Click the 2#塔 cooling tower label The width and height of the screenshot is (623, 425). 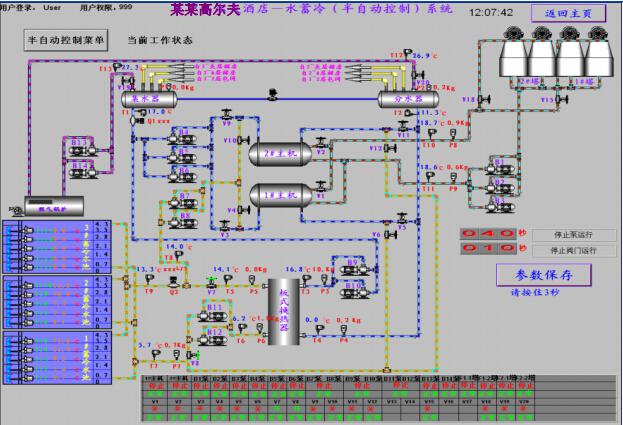click(531, 81)
